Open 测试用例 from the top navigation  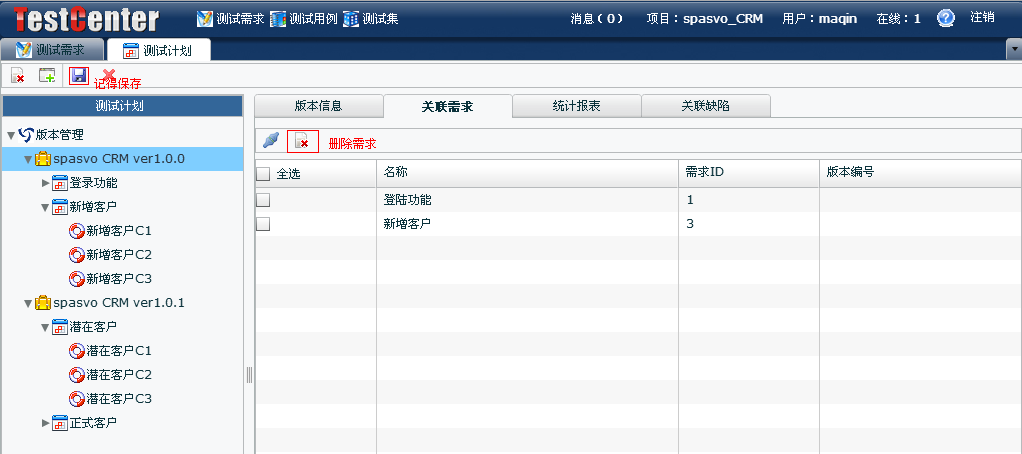point(304,18)
